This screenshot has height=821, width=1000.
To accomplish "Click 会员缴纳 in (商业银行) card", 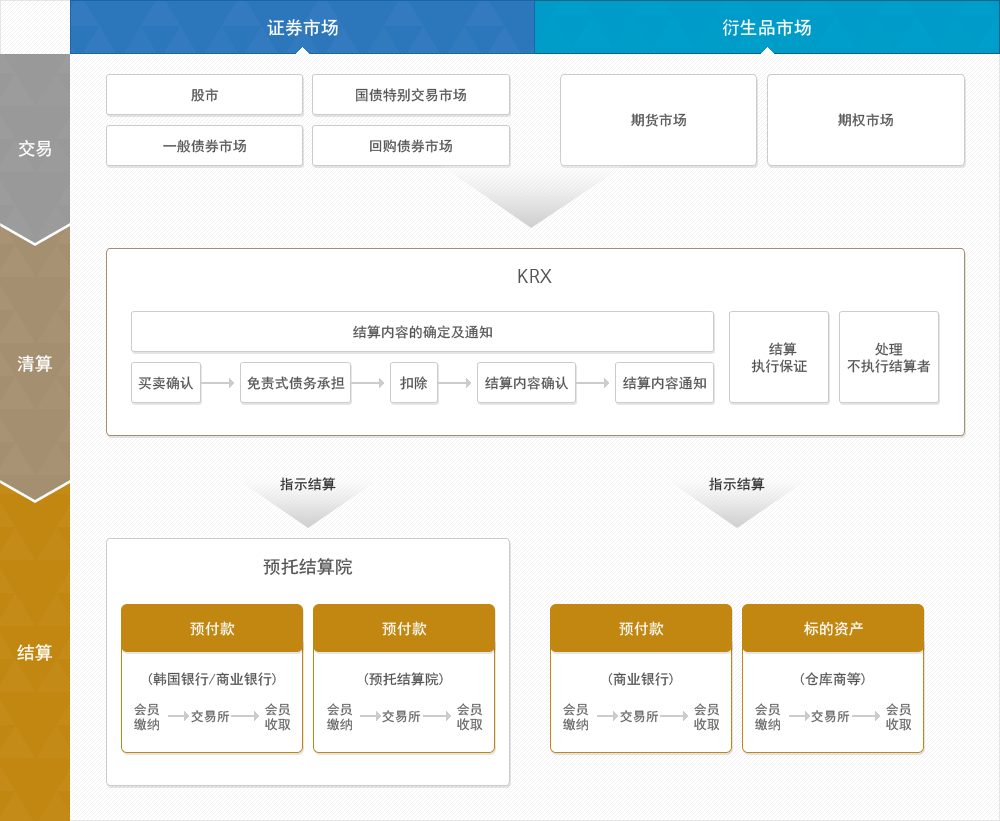I will pyautogui.click(x=575, y=716).
